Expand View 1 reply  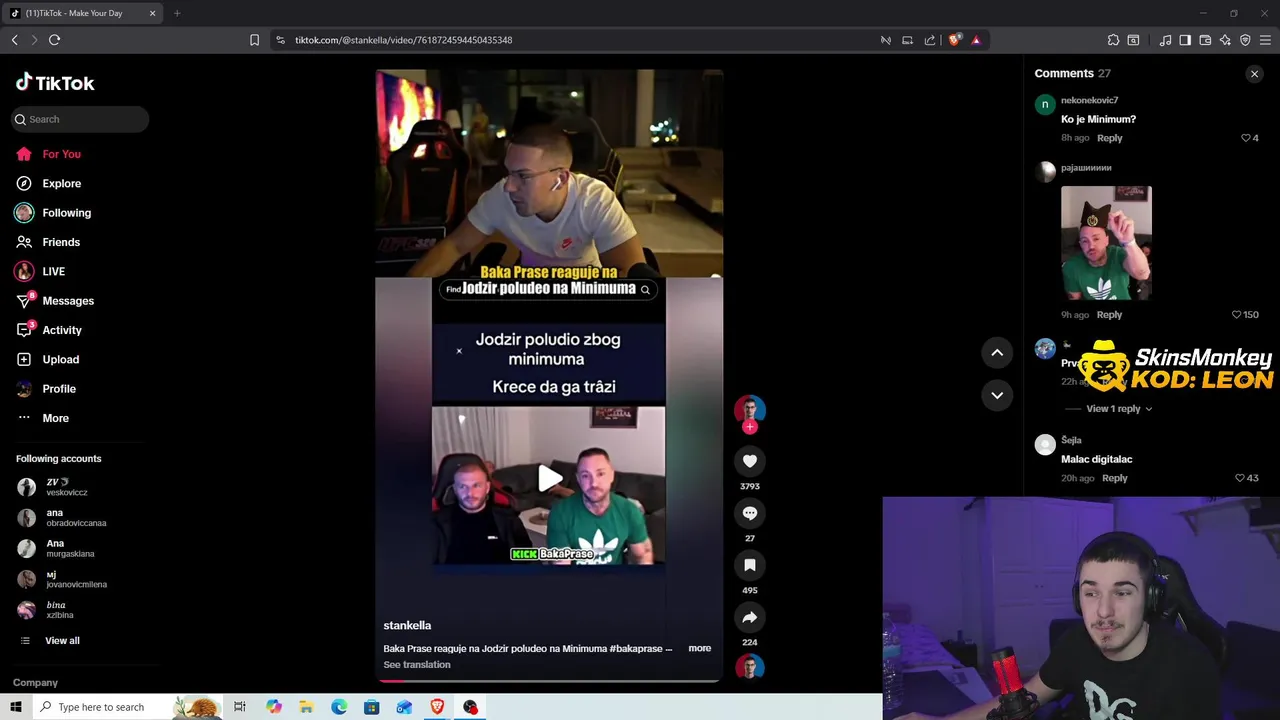point(1119,408)
